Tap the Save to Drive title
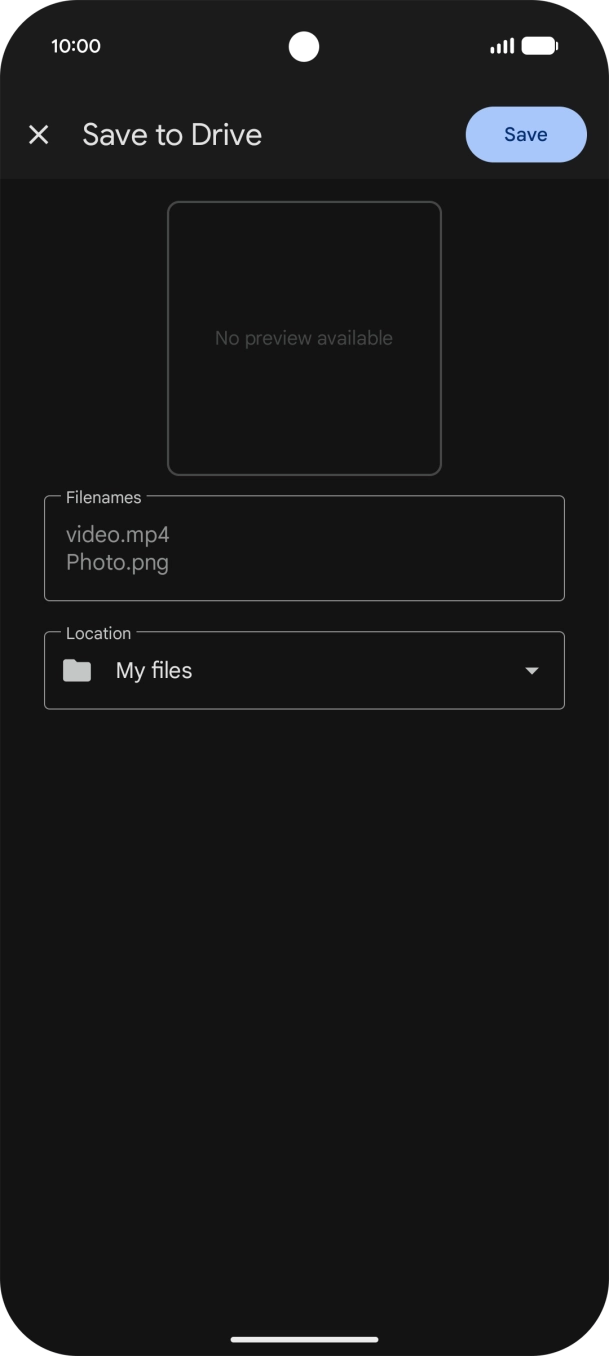This screenshot has width=609, height=1356. coord(172,135)
